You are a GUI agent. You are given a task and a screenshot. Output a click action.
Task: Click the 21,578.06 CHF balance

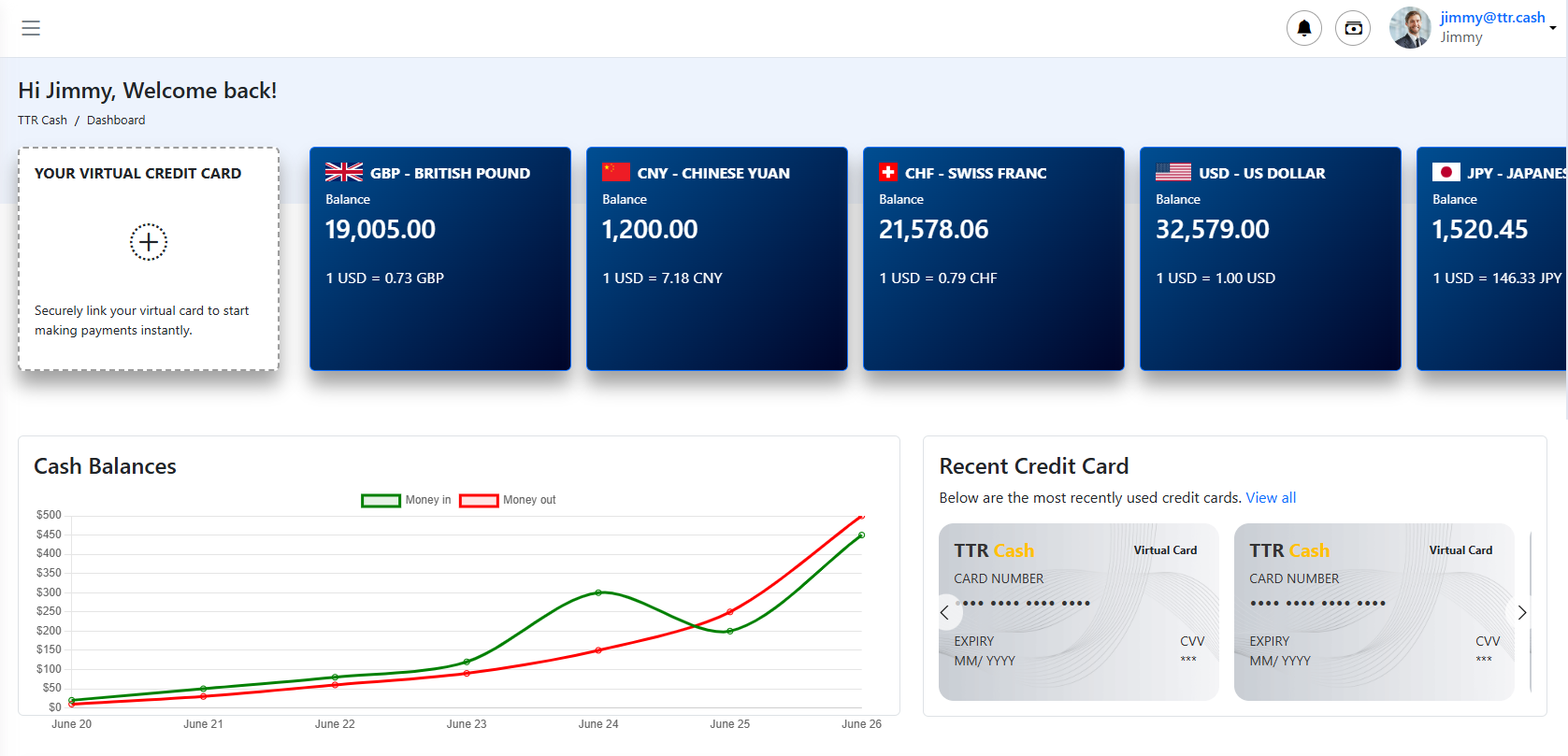(x=934, y=229)
